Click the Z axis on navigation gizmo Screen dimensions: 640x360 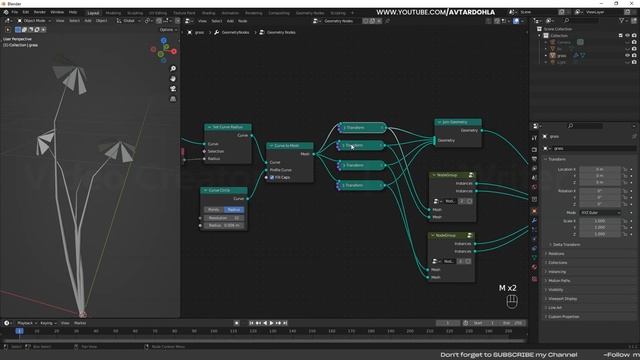click(164, 40)
